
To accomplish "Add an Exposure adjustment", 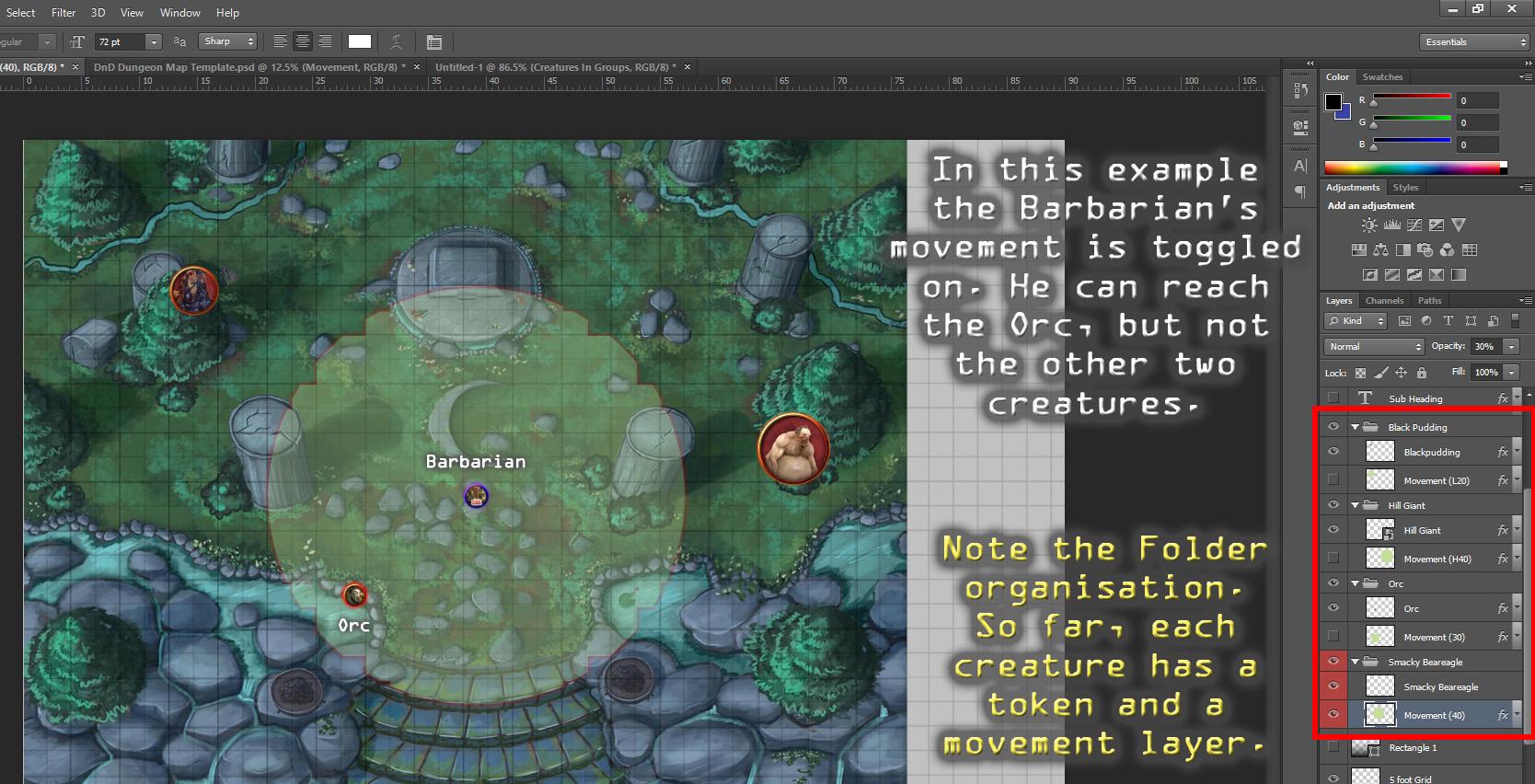I will point(1437,225).
